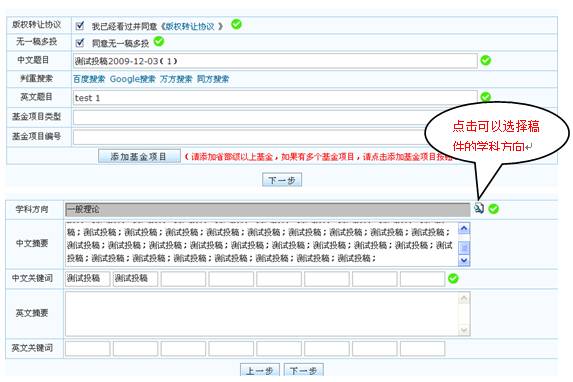Click the 添加基金项目 button

(139, 156)
